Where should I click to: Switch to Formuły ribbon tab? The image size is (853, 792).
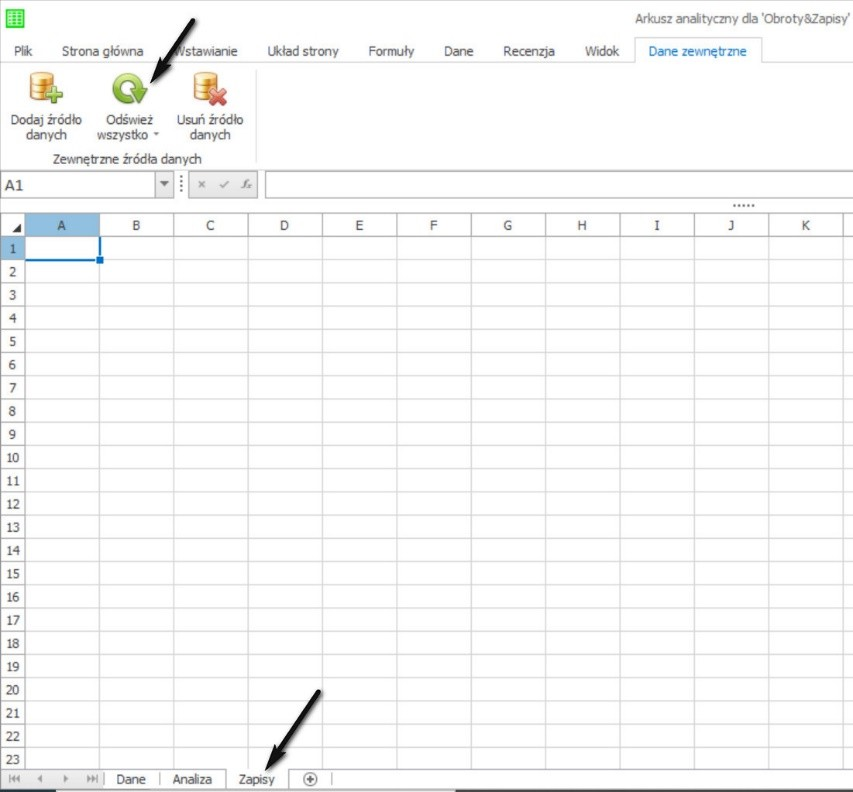(x=391, y=51)
